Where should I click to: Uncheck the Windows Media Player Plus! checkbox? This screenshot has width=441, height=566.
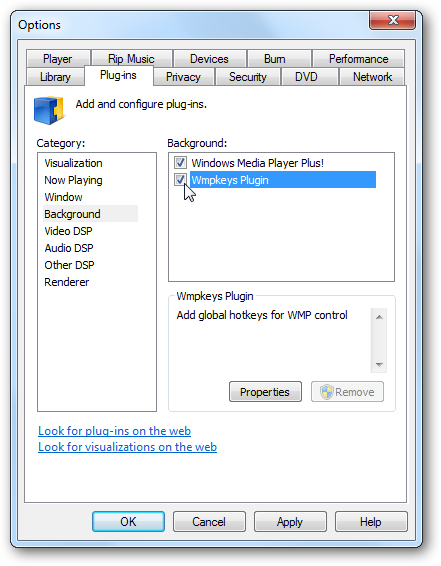[x=180, y=163]
